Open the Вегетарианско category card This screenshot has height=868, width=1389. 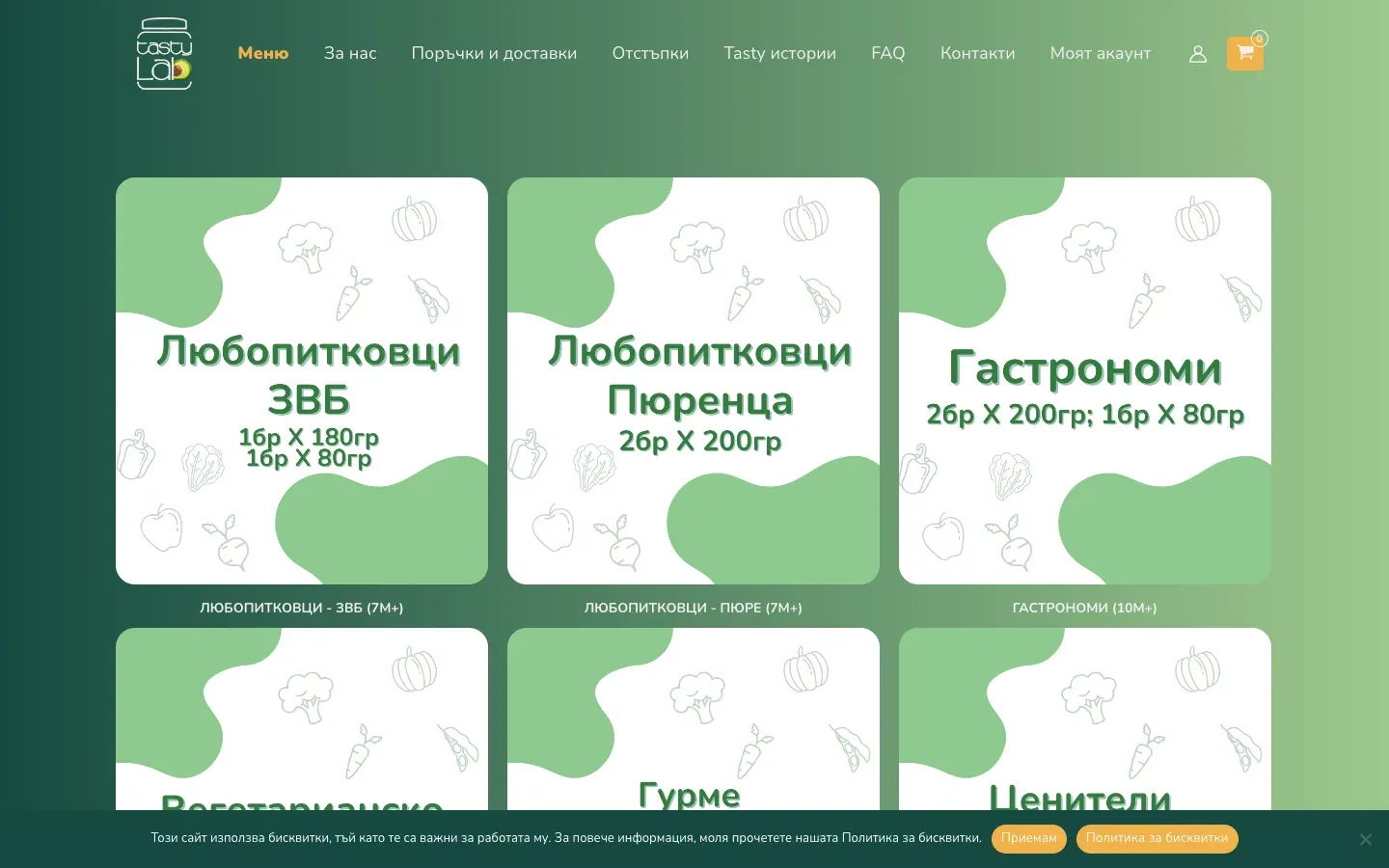pyautogui.click(x=302, y=719)
